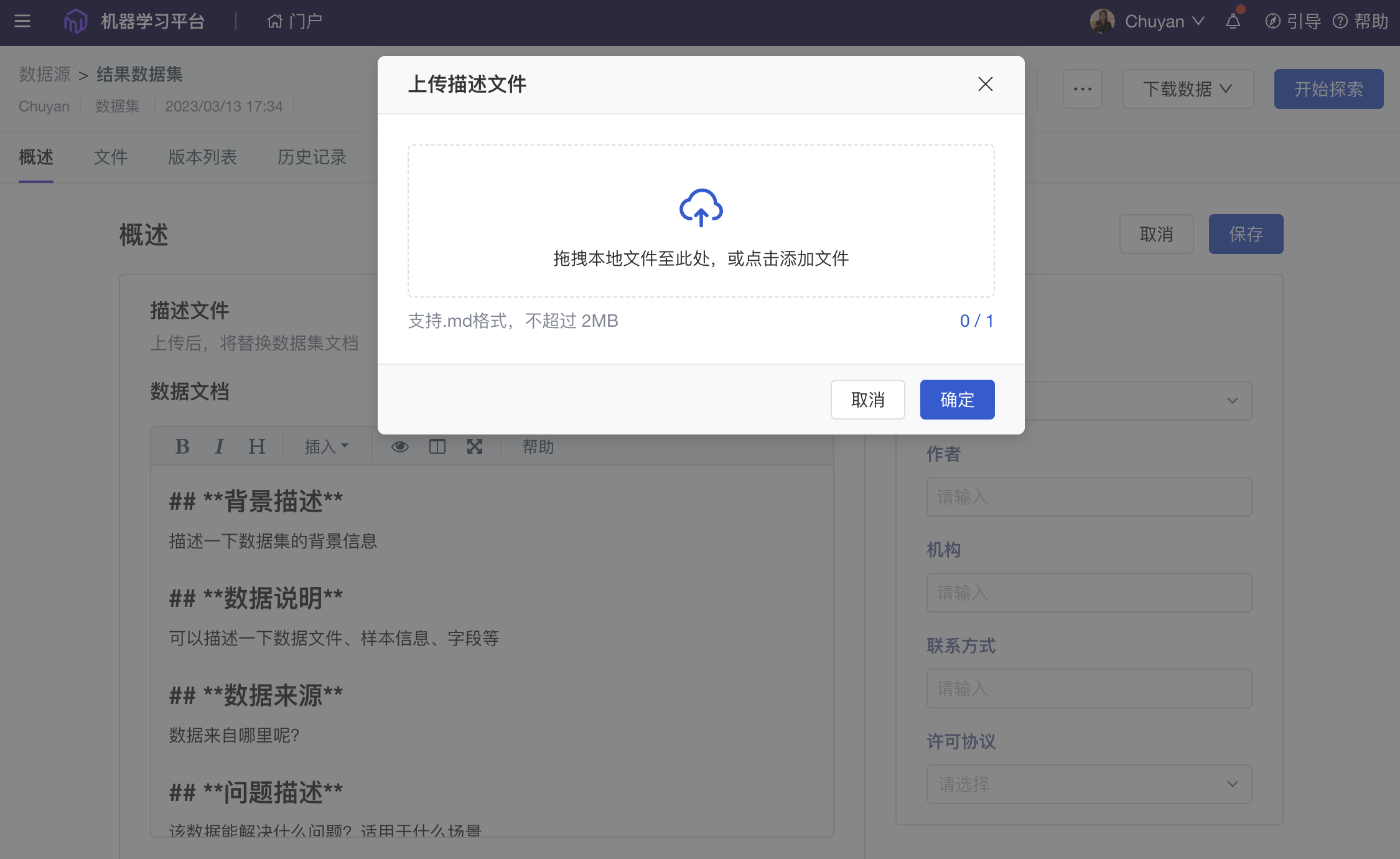
Task: Insert heading with the H button
Action: tap(256, 446)
